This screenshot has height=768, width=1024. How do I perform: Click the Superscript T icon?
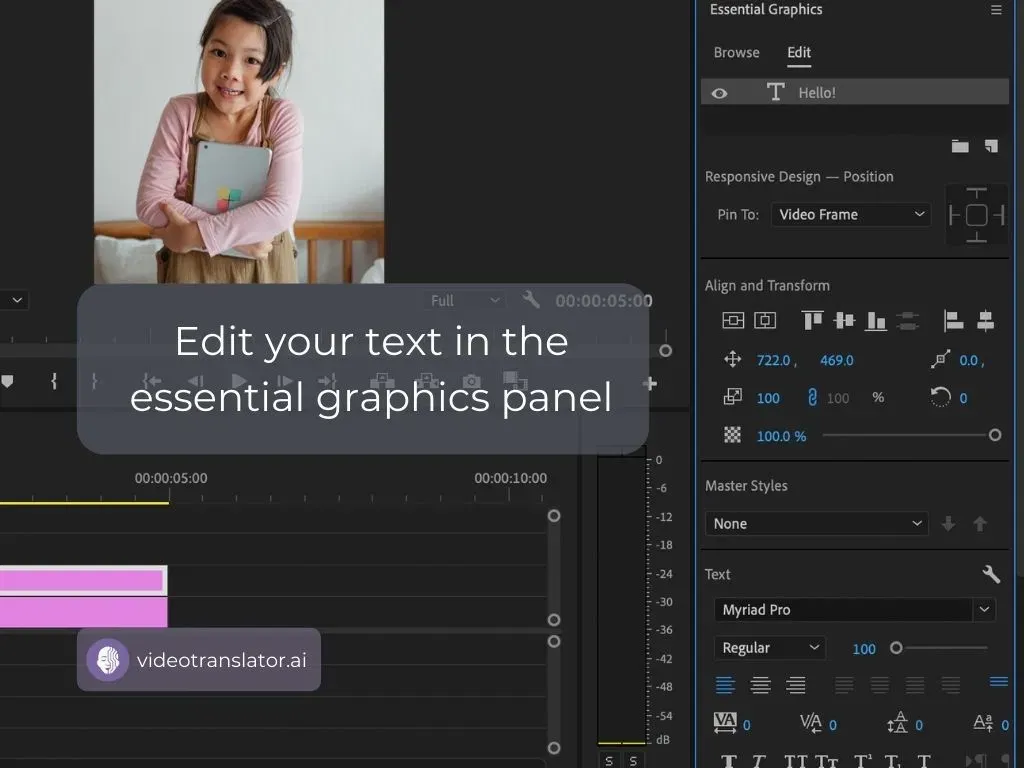[863, 761]
